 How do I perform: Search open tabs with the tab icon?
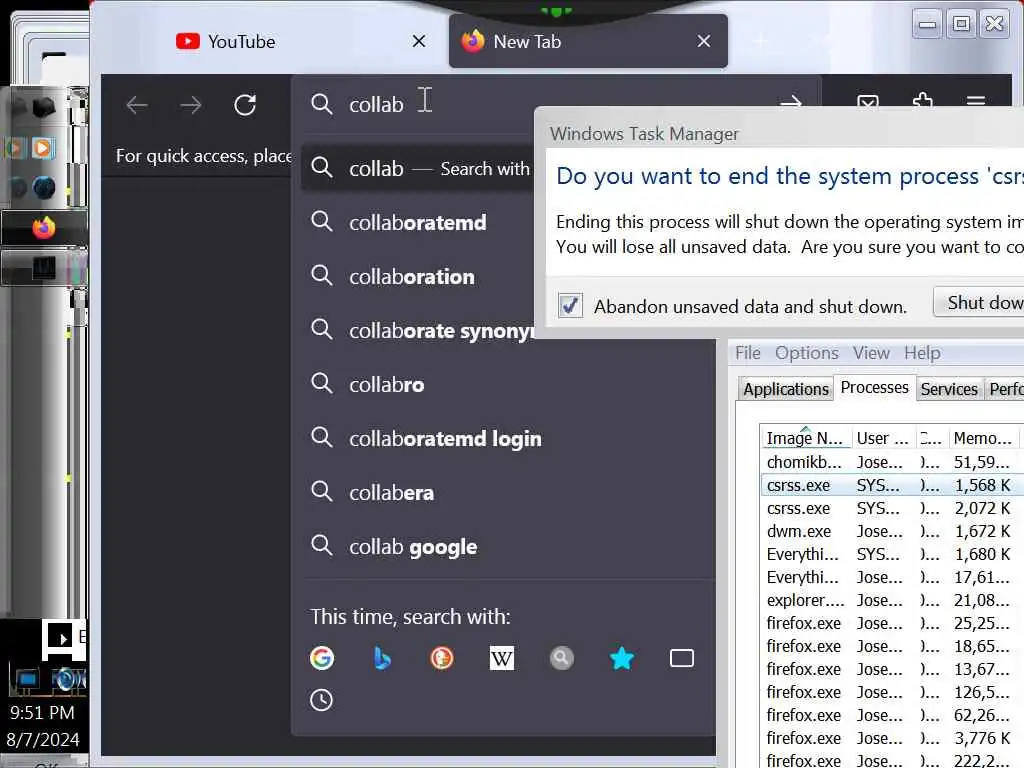(x=682, y=658)
